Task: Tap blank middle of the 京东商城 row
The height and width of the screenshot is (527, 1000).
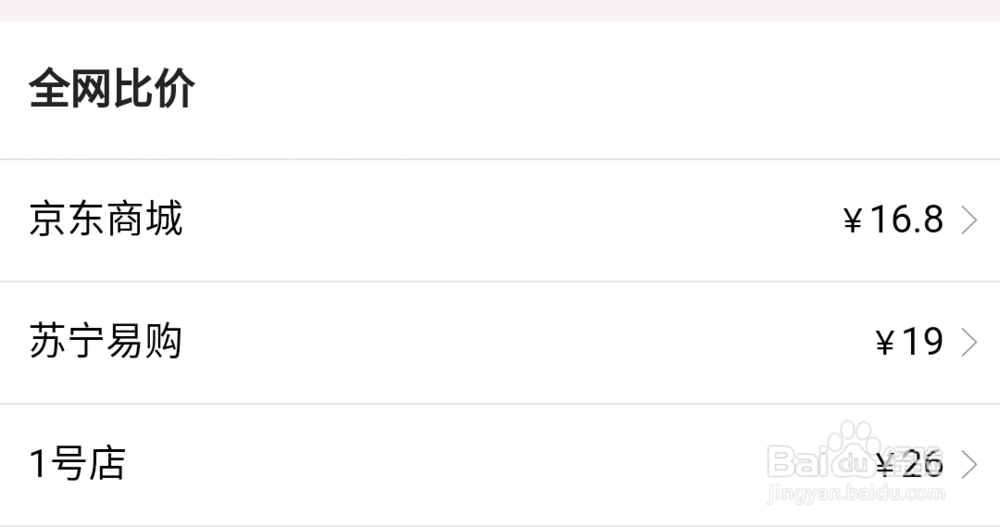Action: click(x=500, y=220)
